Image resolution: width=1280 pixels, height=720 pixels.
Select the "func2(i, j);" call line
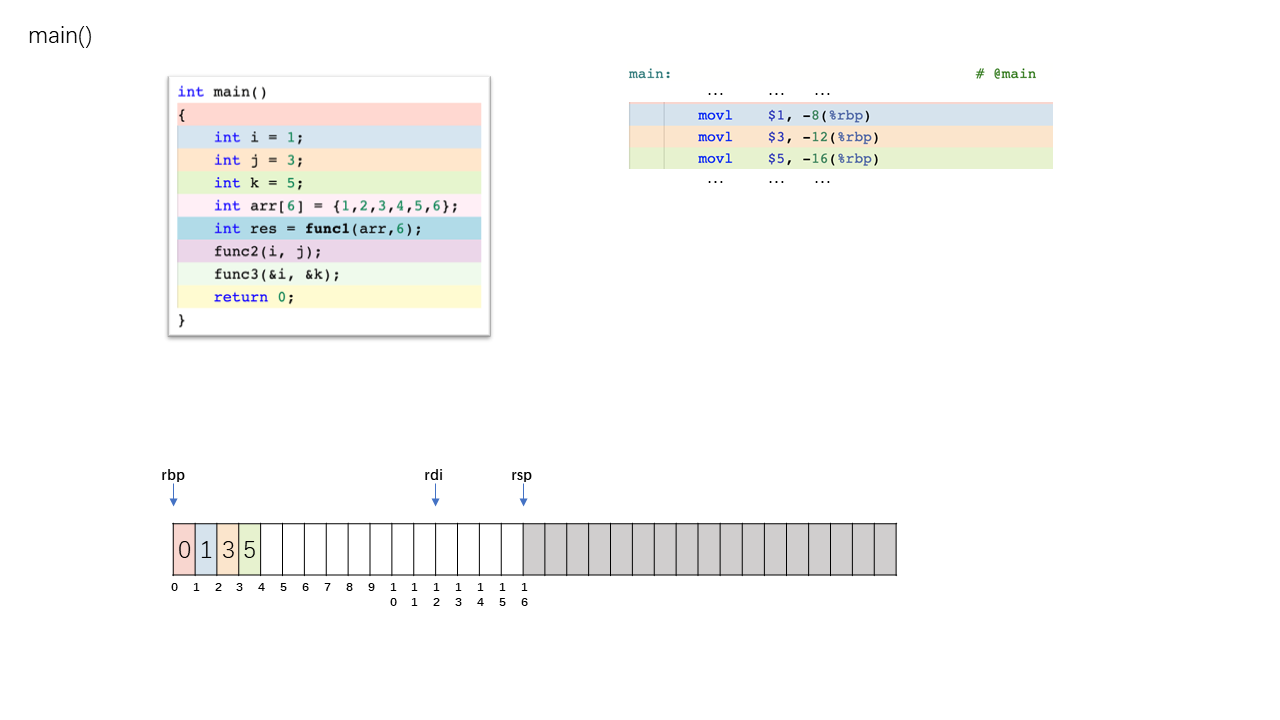[x=329, y=251]
